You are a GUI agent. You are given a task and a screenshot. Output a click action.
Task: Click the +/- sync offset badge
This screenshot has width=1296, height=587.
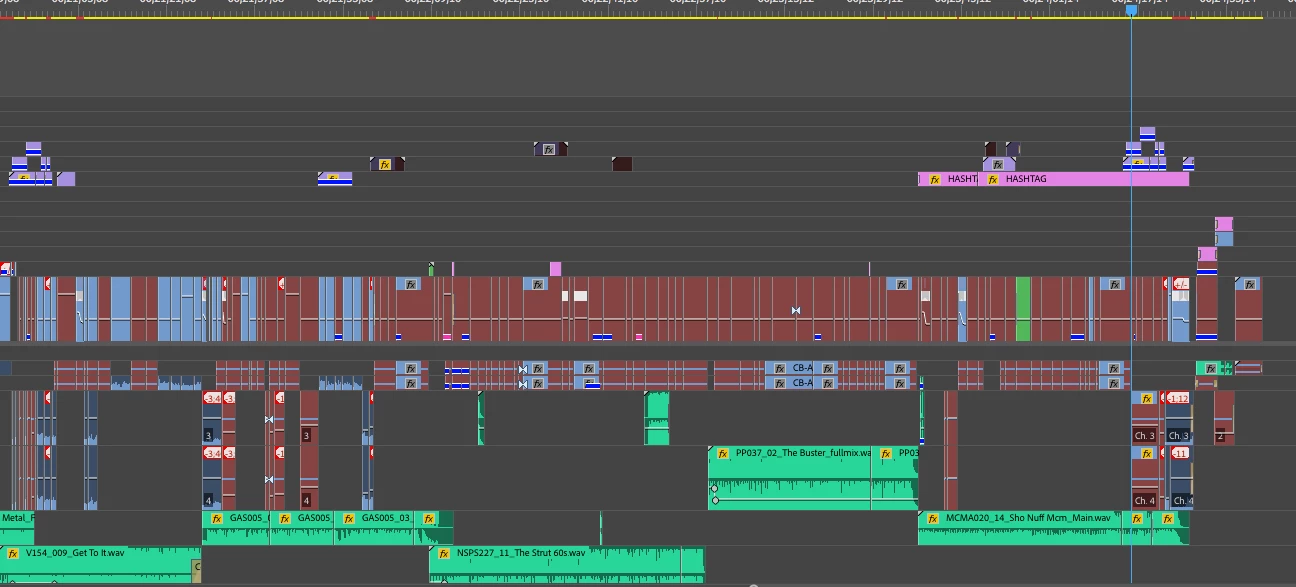[x=1180, y=284]
